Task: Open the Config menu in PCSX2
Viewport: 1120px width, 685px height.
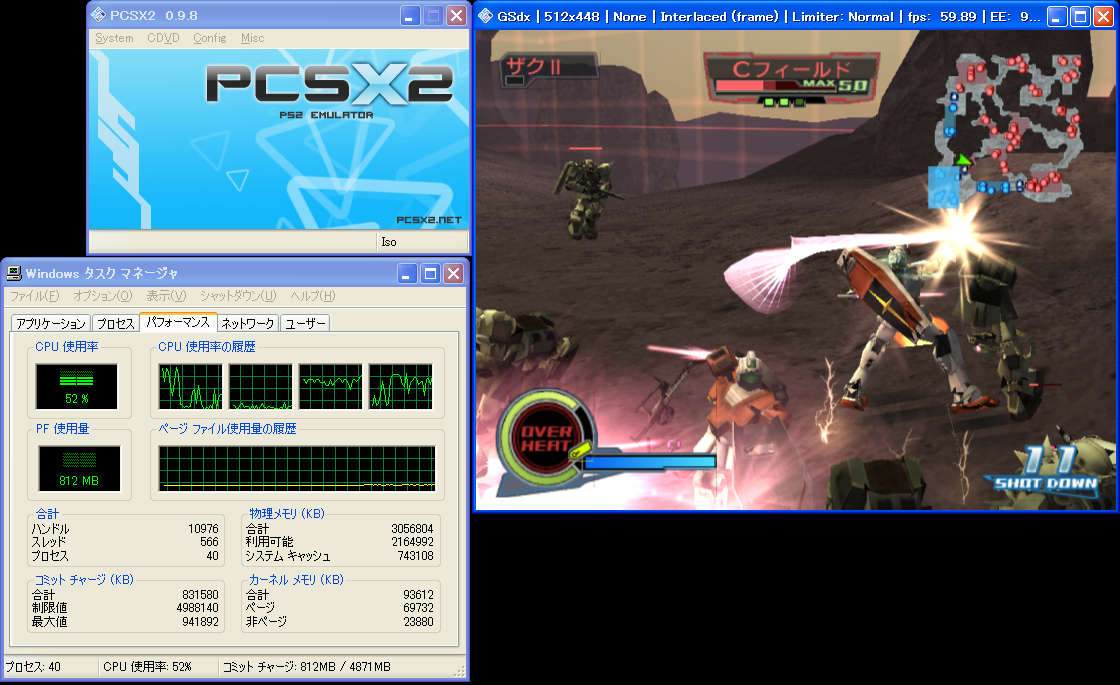Action: pos(209,38)
